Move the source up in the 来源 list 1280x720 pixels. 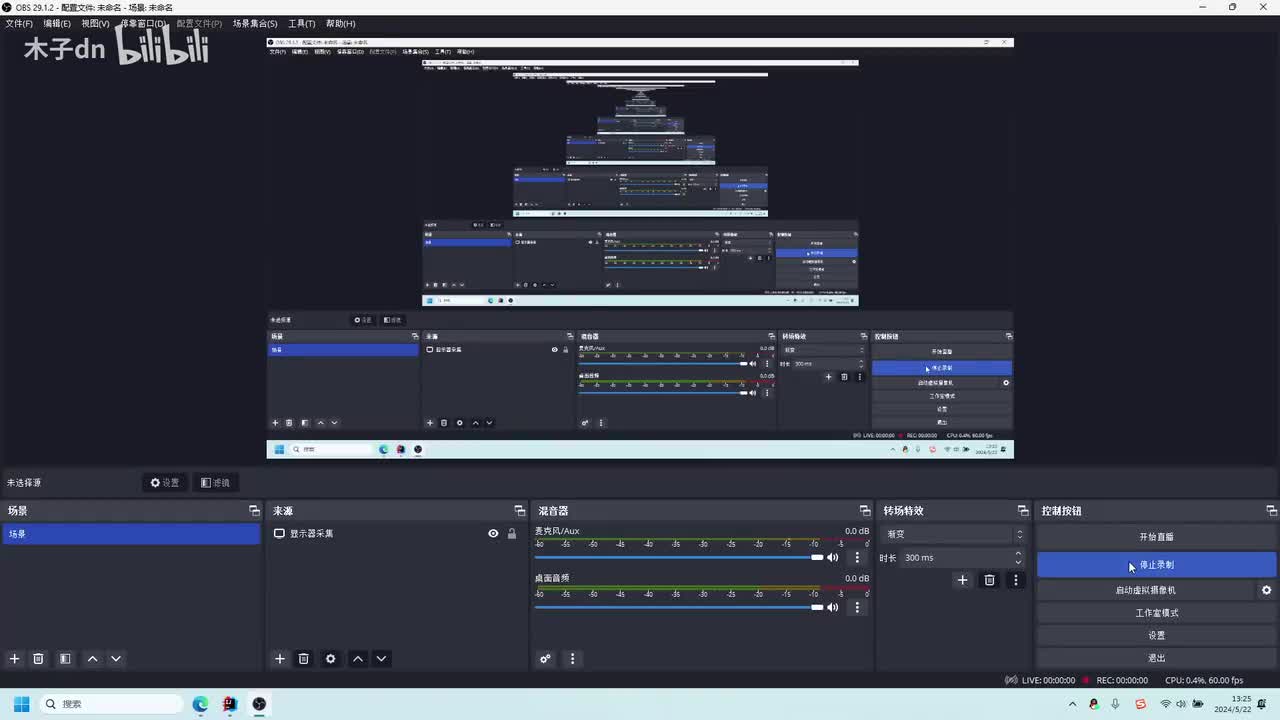tap(357, 659)
